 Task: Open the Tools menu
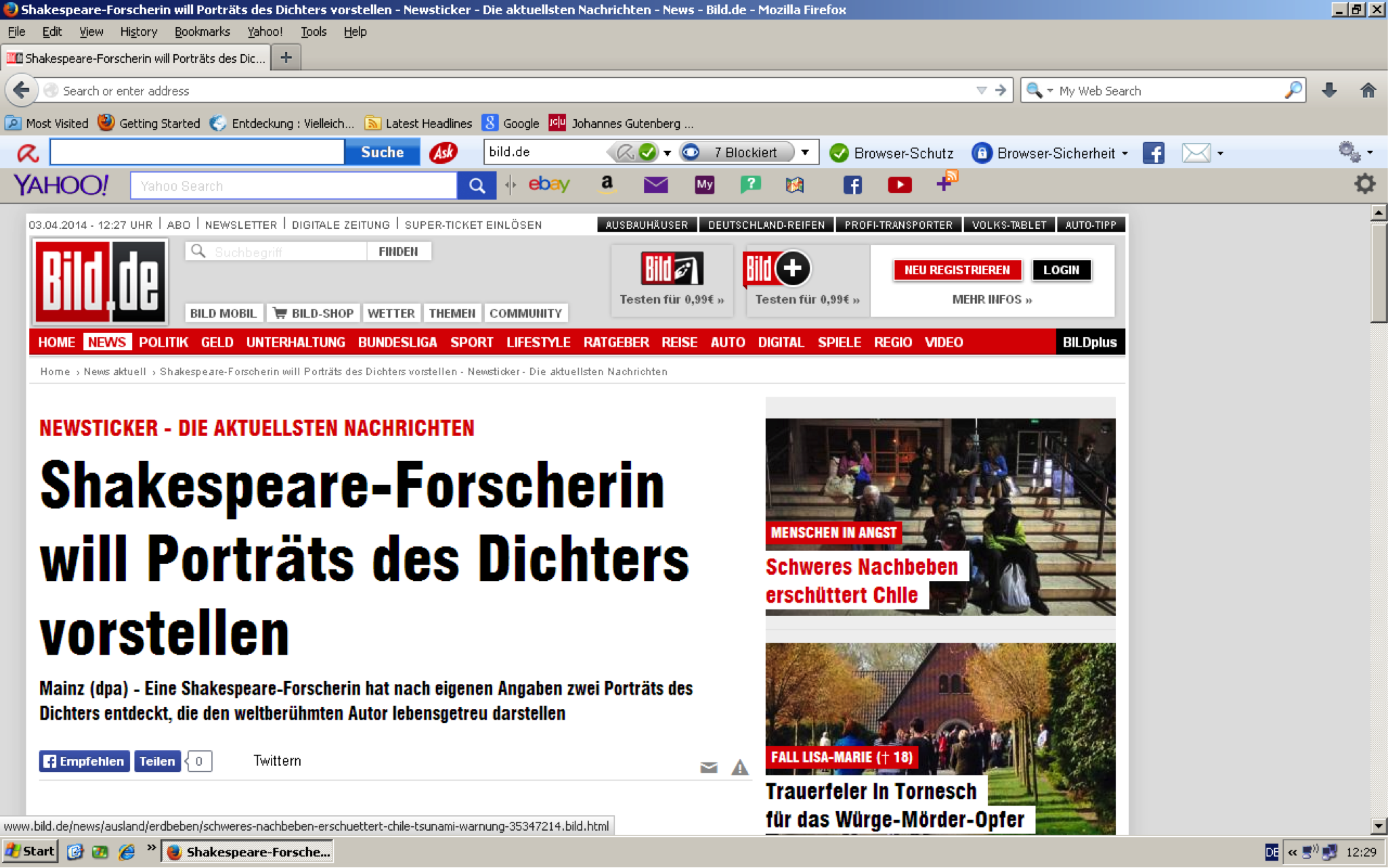click(x=313, y=32)
